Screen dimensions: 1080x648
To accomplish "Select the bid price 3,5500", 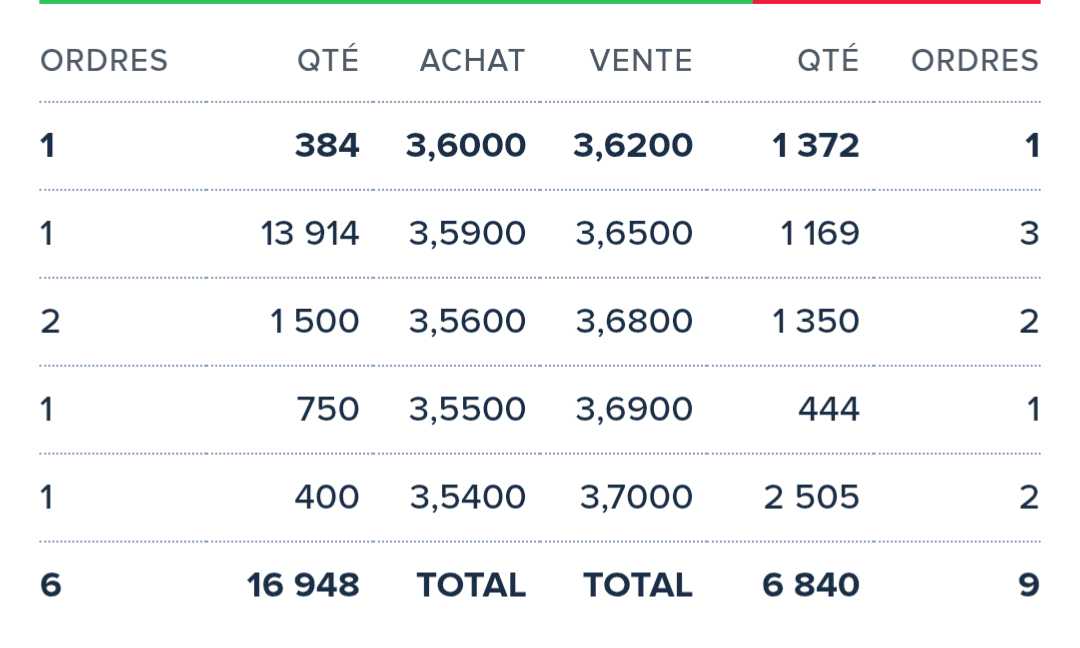I will 467,410.
